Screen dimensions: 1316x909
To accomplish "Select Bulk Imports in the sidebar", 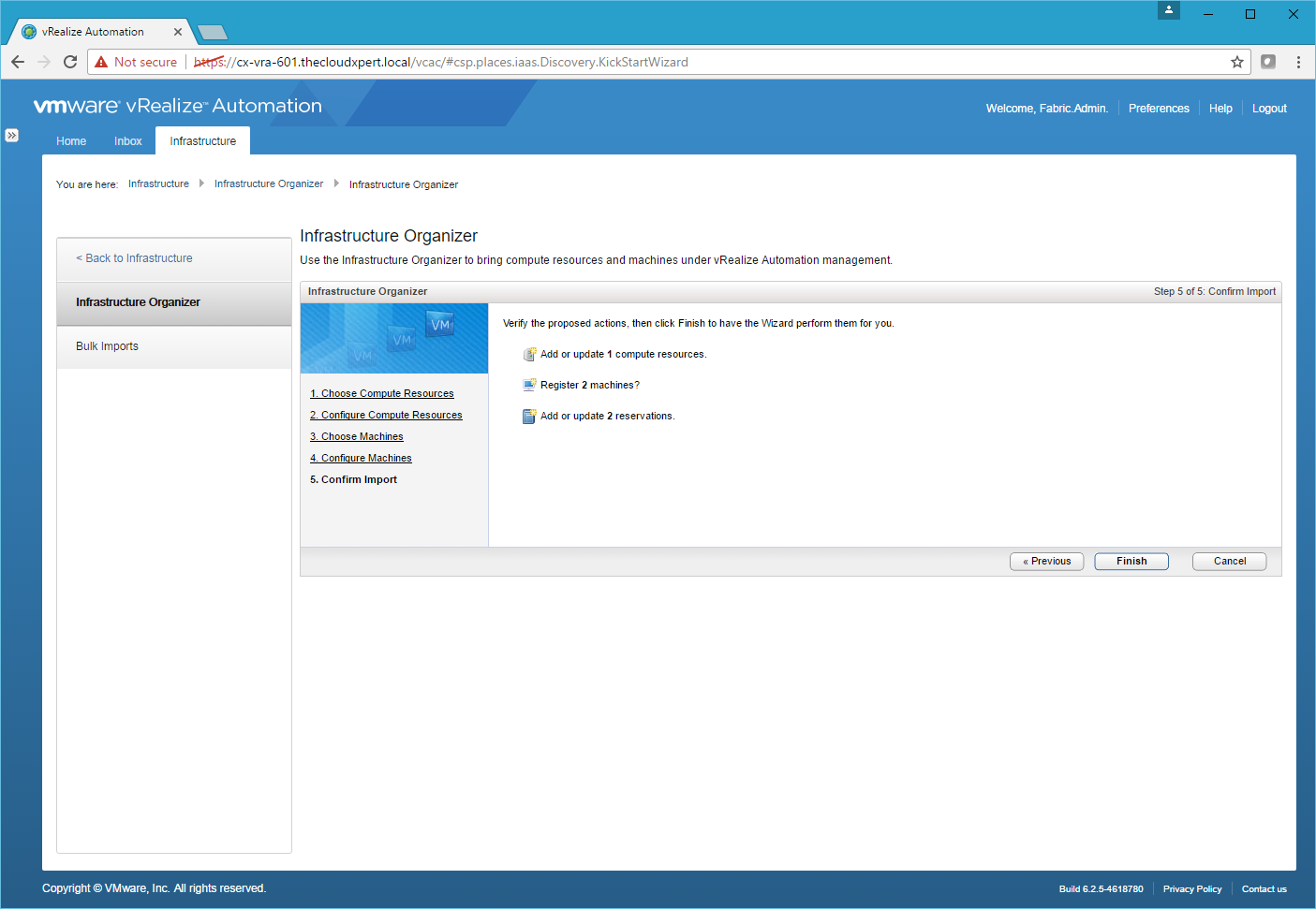I will click(x=108, y=346).
